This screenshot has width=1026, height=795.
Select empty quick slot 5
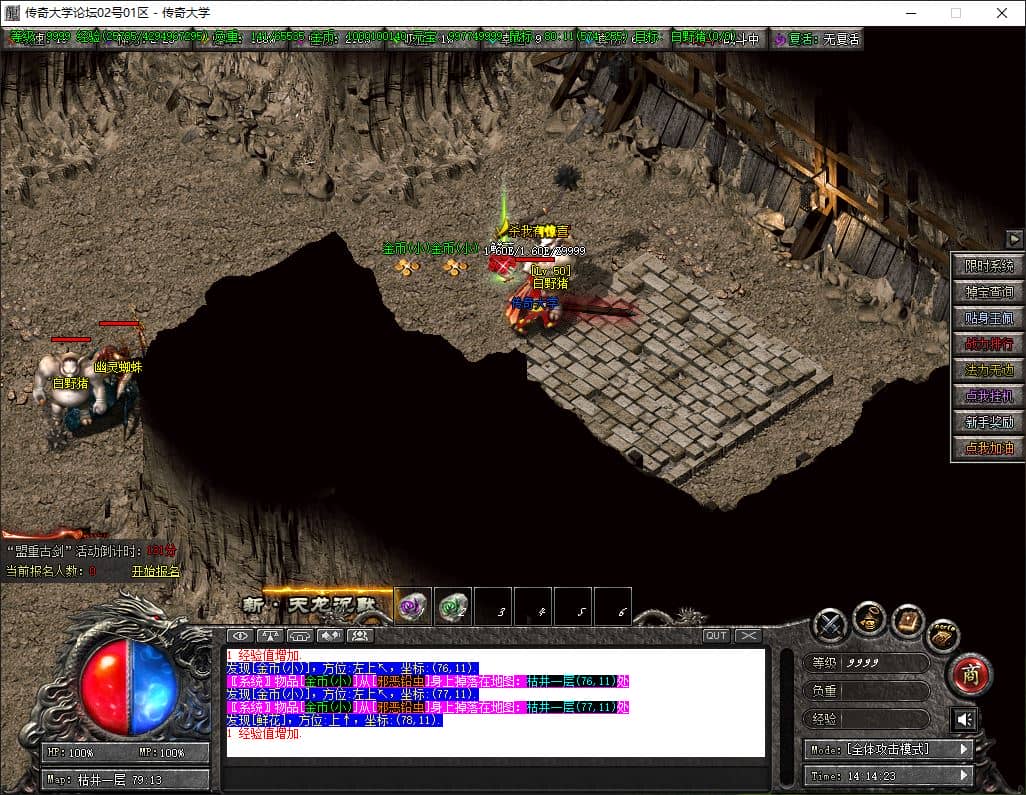tap(573, 607)
